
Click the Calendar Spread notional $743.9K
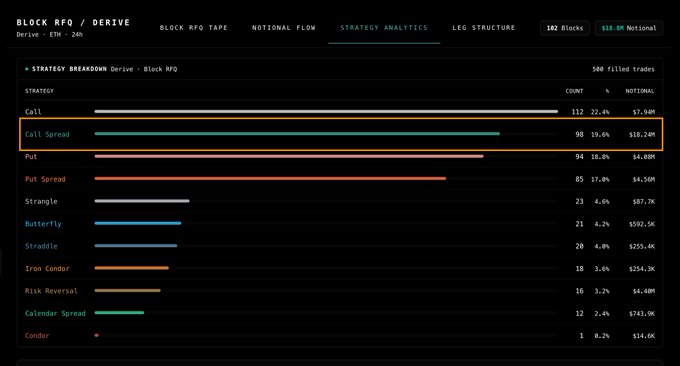click(642, 314)
